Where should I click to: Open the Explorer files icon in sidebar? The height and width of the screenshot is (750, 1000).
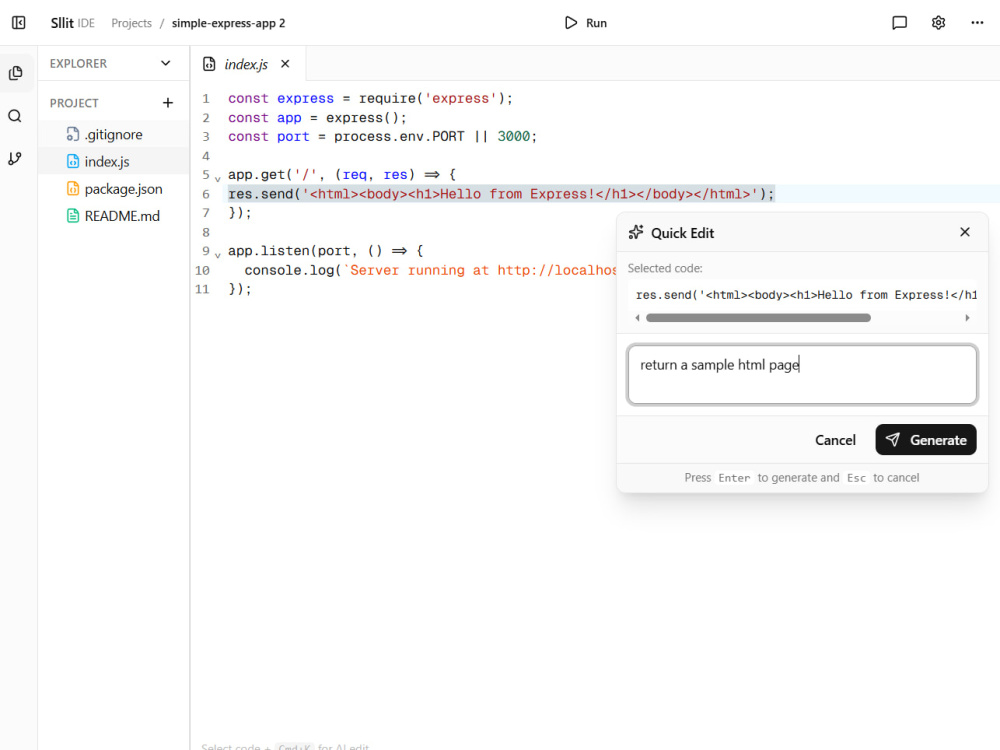tap(16, 73)
